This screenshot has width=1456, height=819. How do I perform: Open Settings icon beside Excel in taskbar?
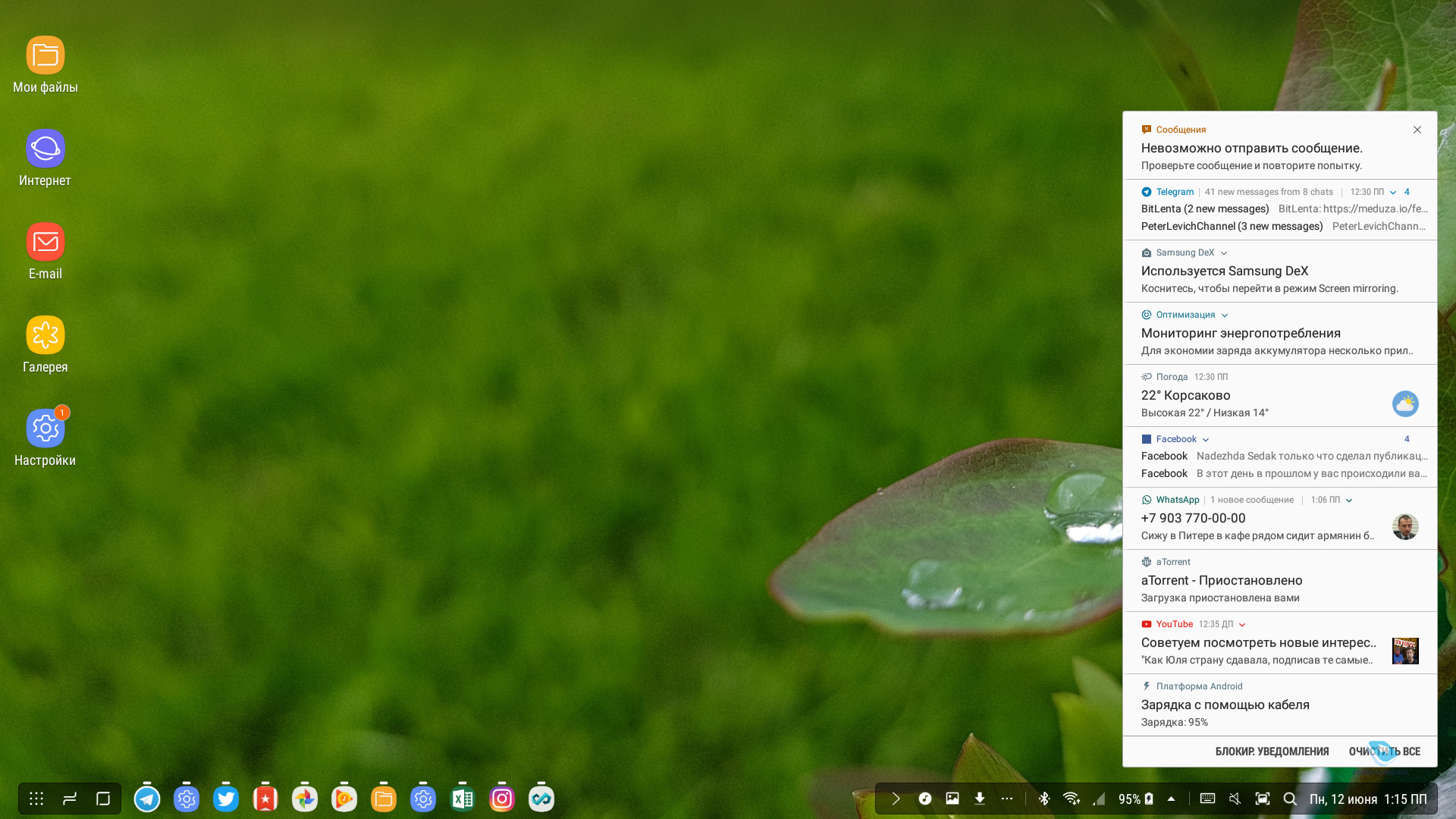[423, 799]
